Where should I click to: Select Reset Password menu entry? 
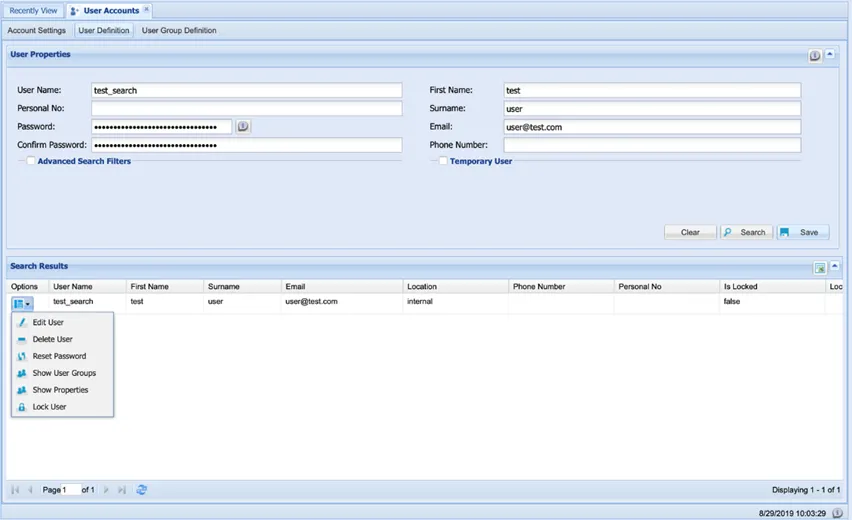tap(62, 356)
